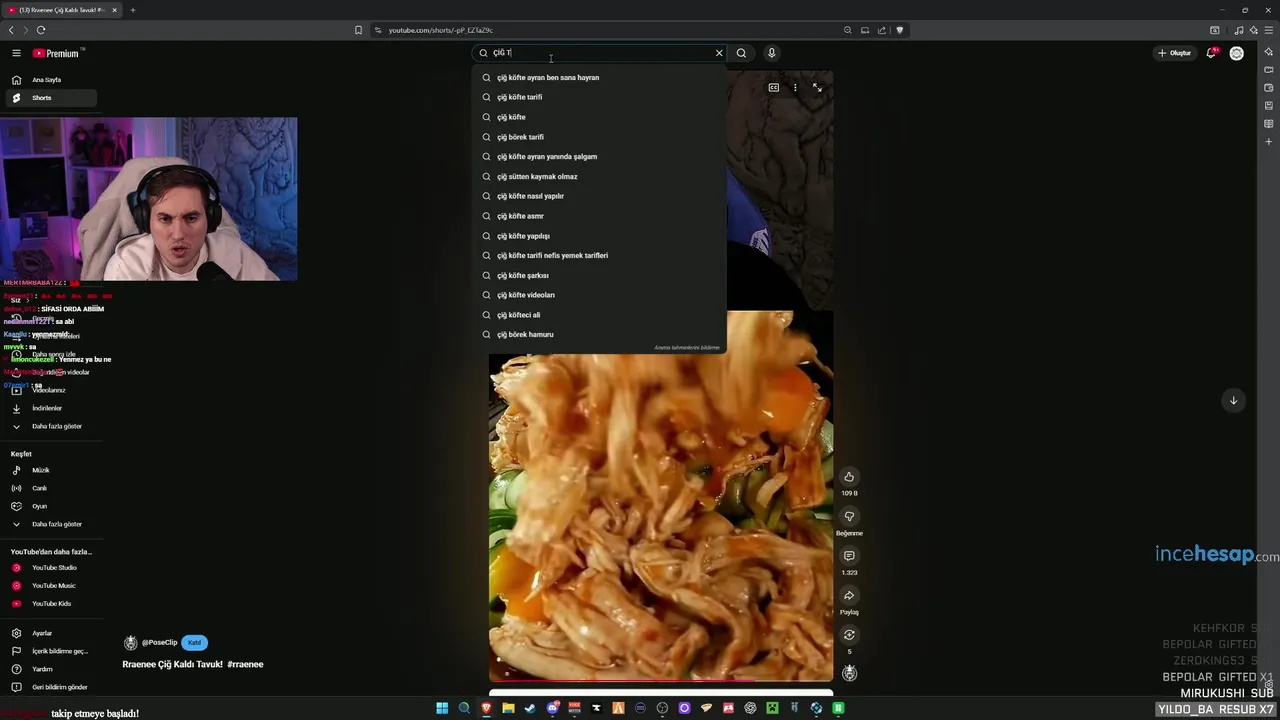Open OBS Studio from the taskbar
Viewport: 1280px width, 720px height.
pos(662,708)
